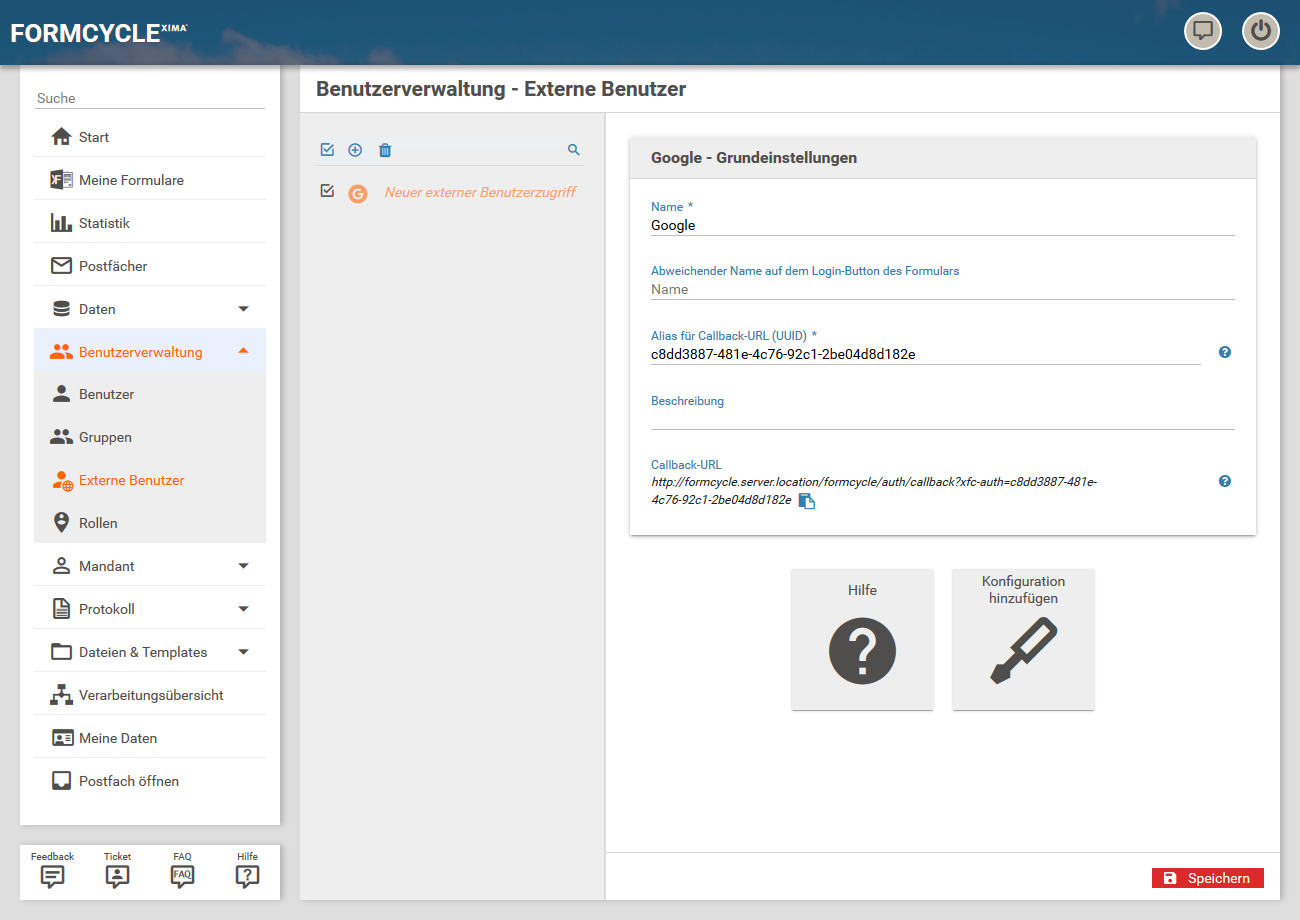Image resolution: width=1300 pixels, height=920 pixels.
Task: Expand the Dateien & Templates menu
Action: click(243, 652)
